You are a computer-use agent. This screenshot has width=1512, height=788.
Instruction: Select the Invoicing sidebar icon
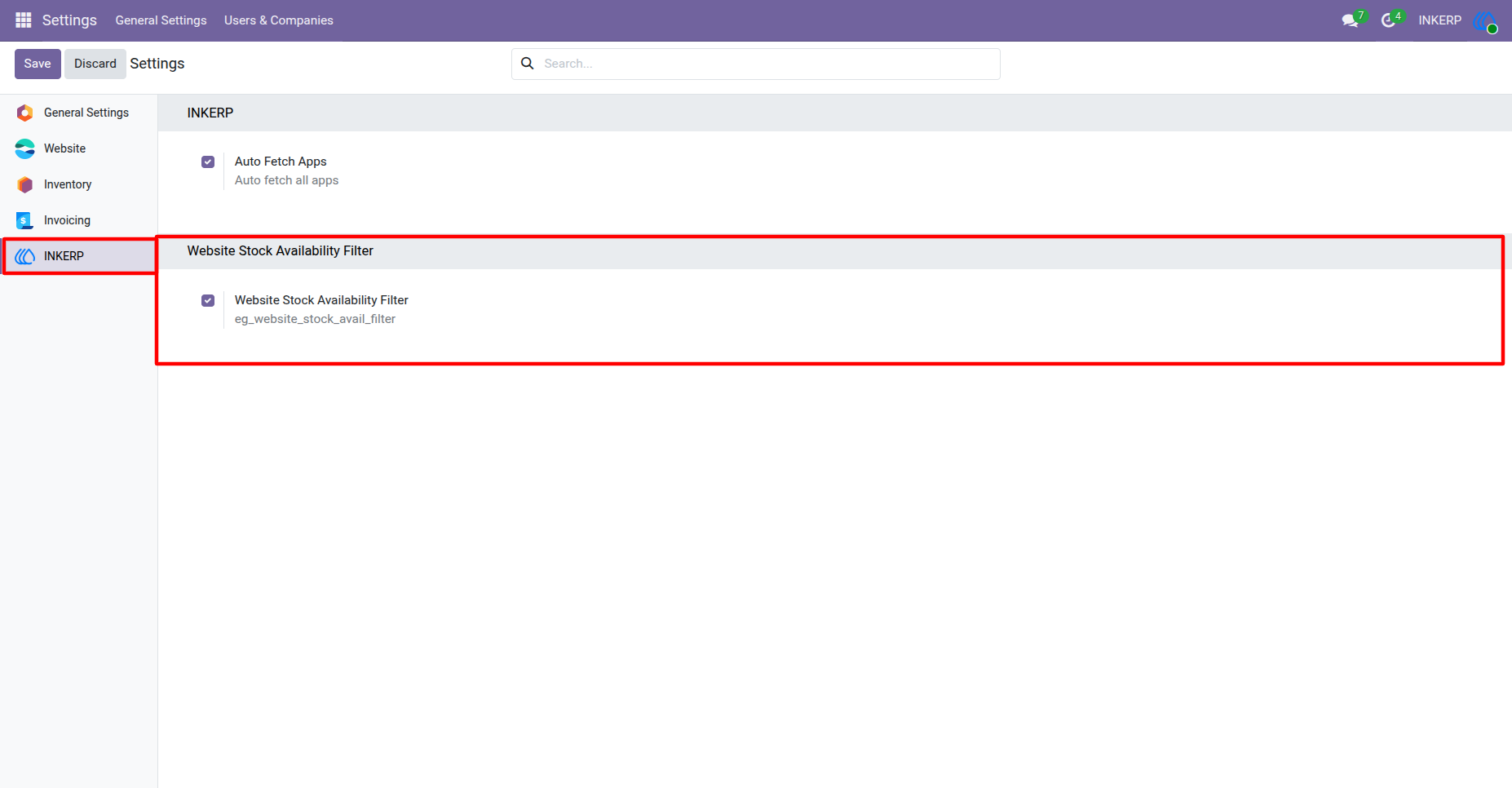click(x=25, y=220)
